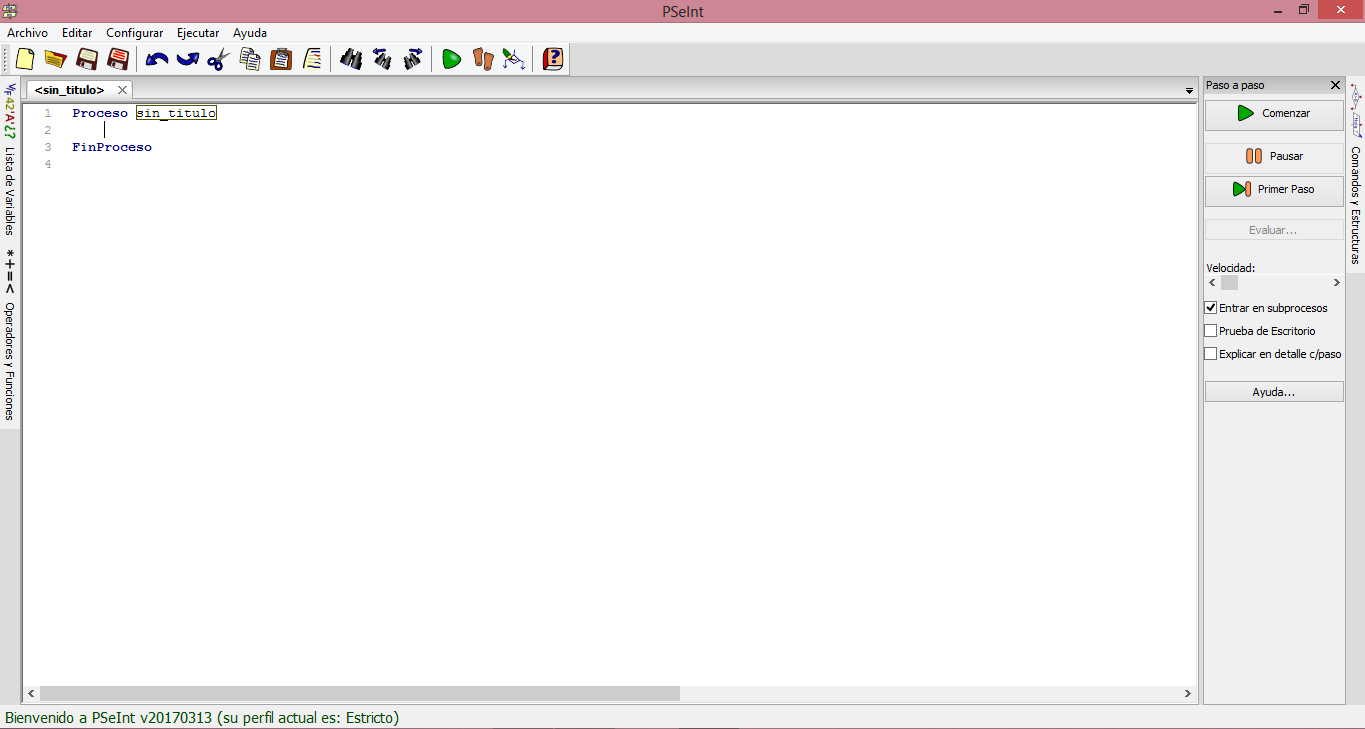The image size is (1365, 729).
Task: Open Find with the binoculars icon
Action: tap(351, 59)
